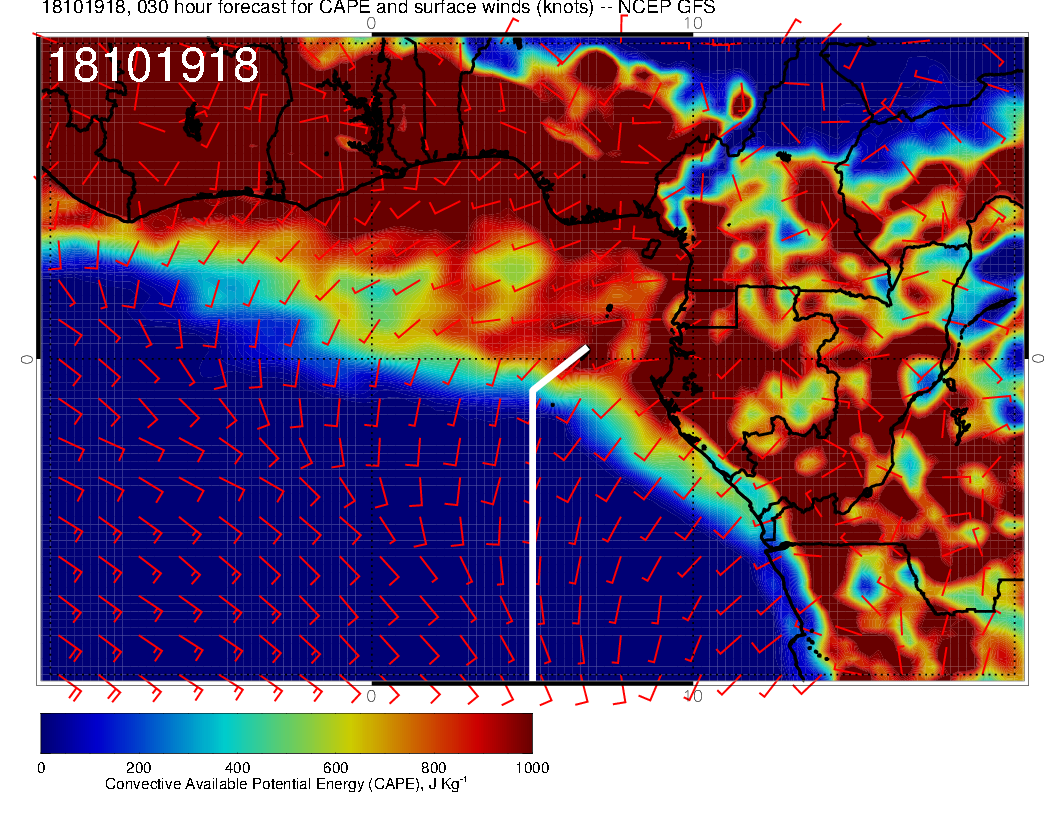This screenshot has width=1056, height=816.
Task: Click the forecast title text above map
Action: 300,8
